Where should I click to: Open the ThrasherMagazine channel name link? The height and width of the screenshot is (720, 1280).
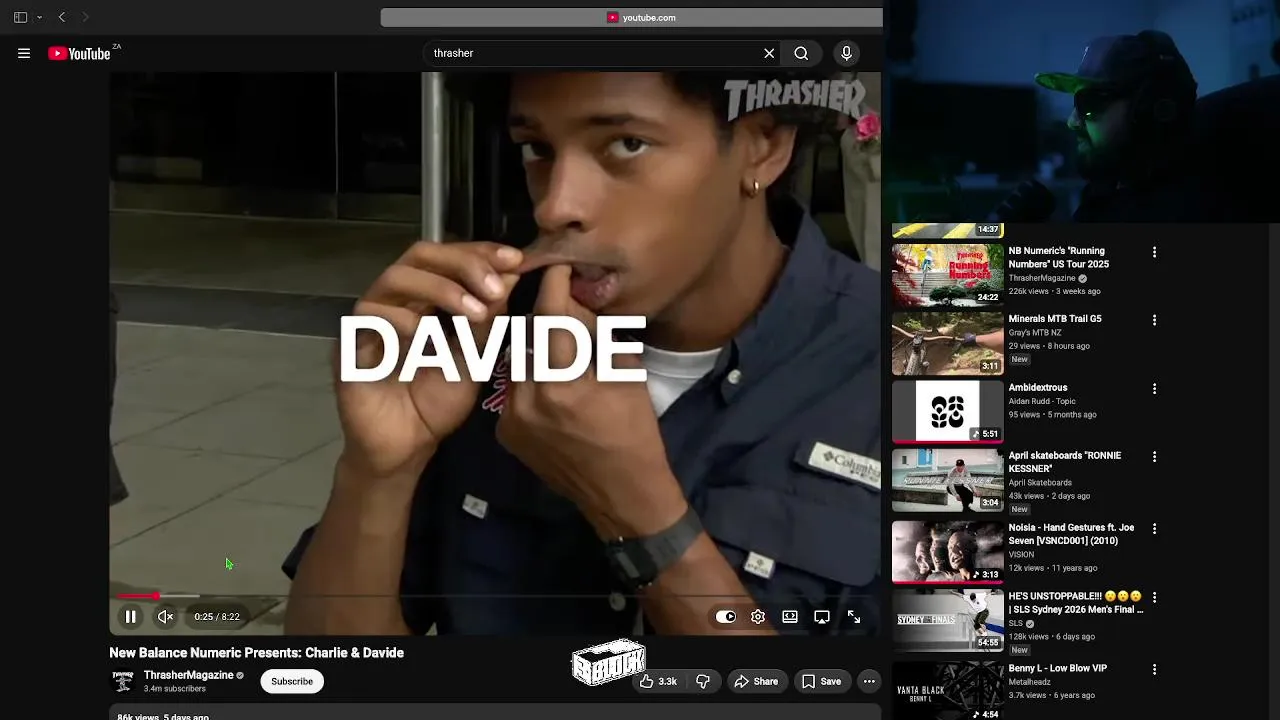(x=189, y=676)
